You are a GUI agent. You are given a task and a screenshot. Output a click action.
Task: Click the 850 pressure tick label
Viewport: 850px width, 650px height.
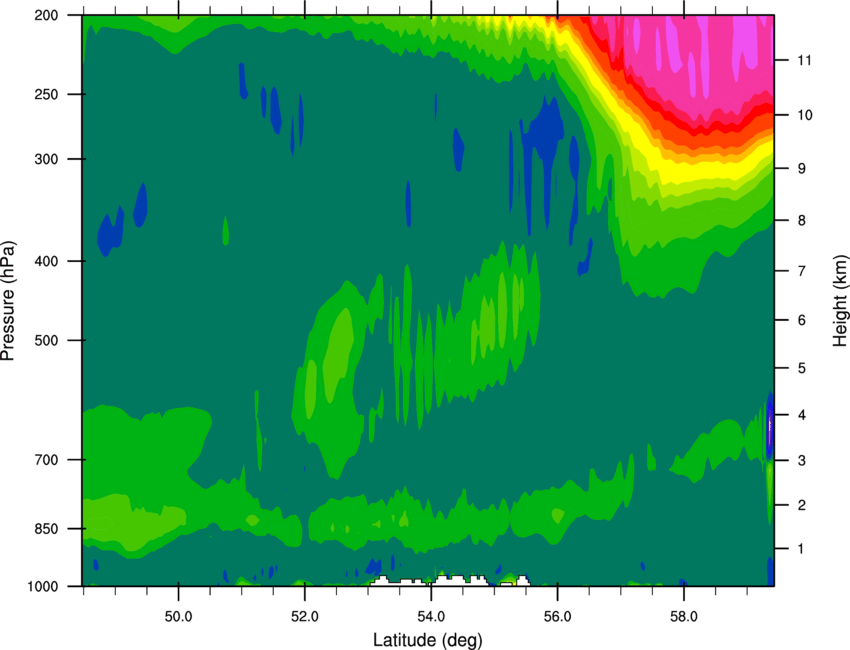tap(47, 529)
